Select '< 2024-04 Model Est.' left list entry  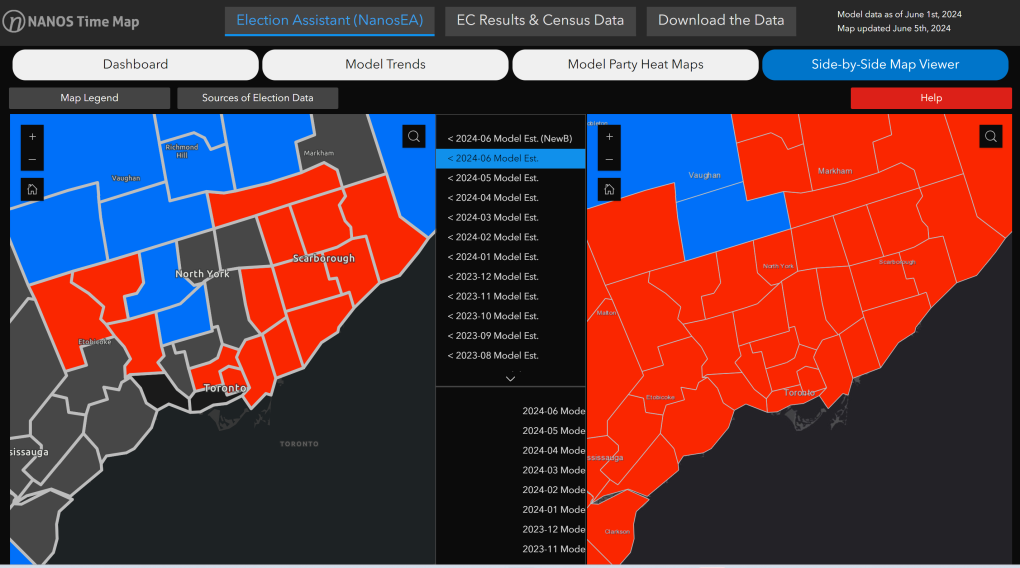(x=511, y=198)
